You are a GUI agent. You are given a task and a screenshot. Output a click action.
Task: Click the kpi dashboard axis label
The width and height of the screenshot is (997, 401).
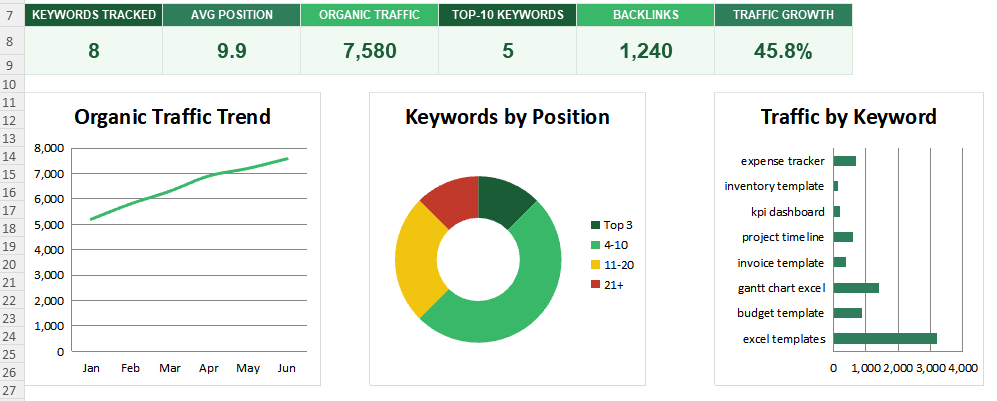788,212
